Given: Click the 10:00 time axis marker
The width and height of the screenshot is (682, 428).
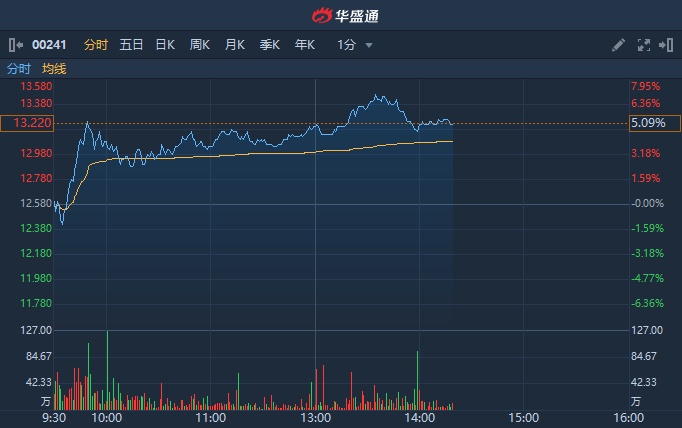Looking at the screenshot, I should point(106,417).
